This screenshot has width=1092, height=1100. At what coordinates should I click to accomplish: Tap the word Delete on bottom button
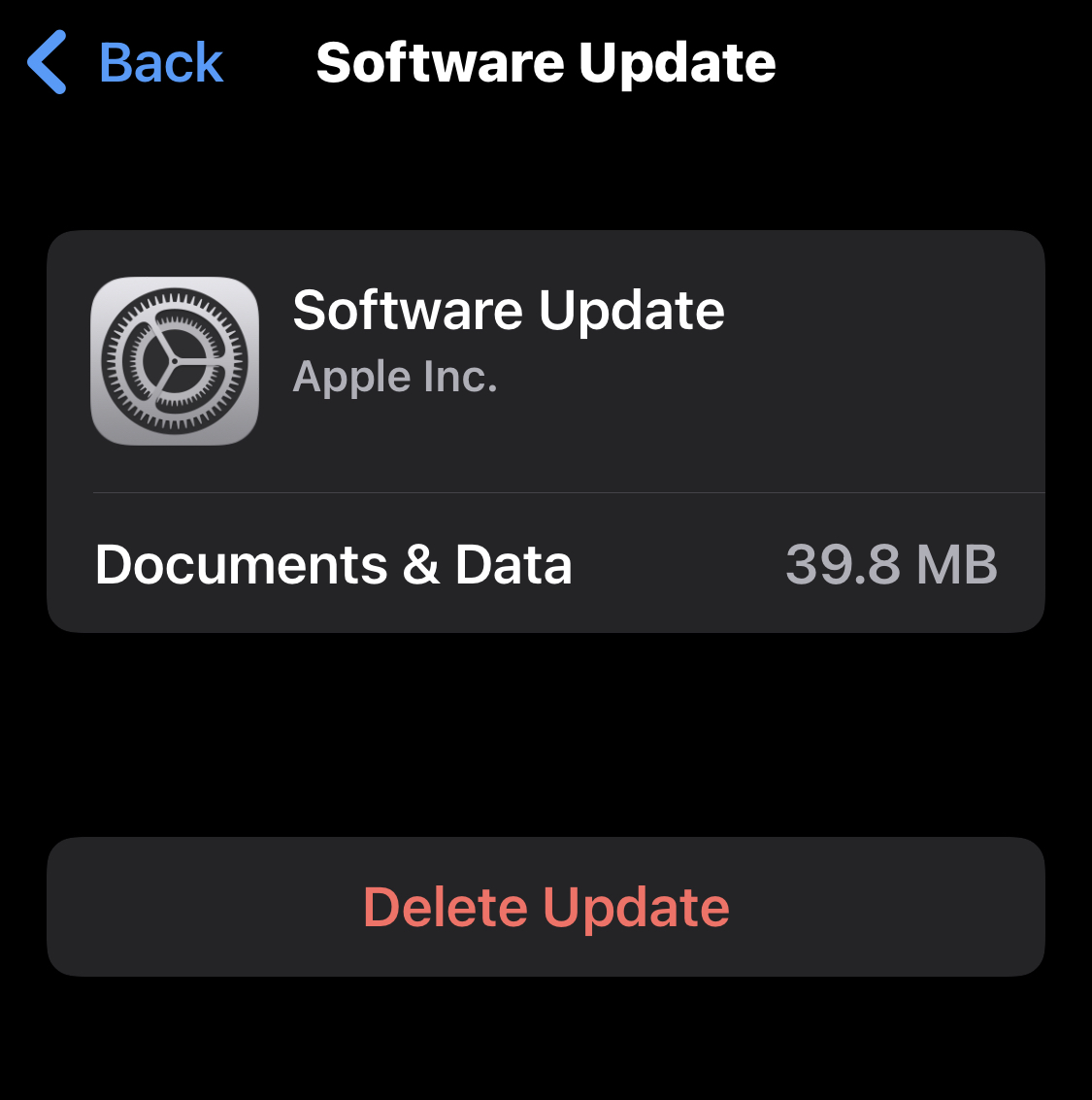pyautogui.click(x=446, y=907)
